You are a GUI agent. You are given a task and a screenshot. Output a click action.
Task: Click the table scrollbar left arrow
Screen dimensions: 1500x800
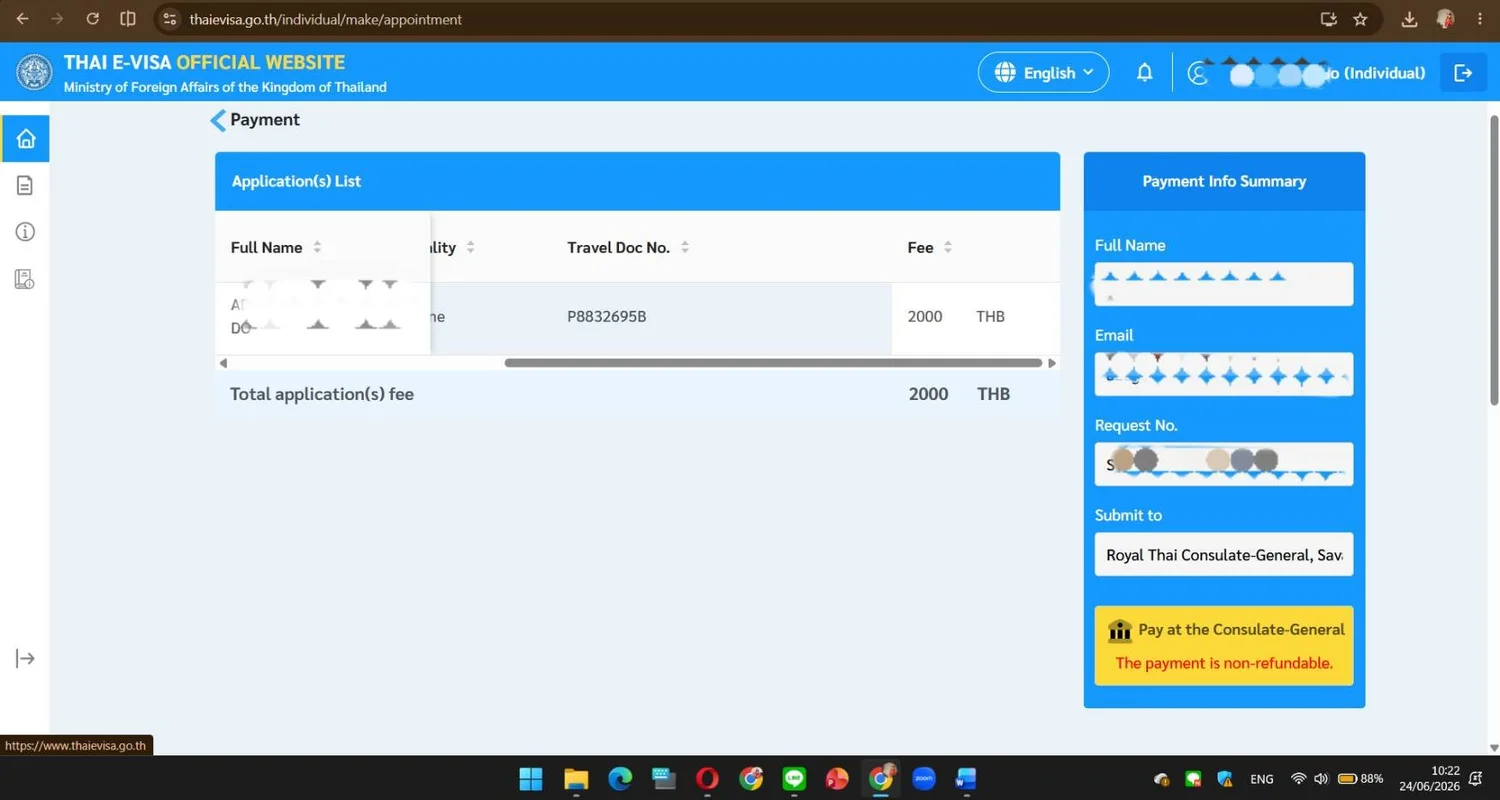coord(223,363)
